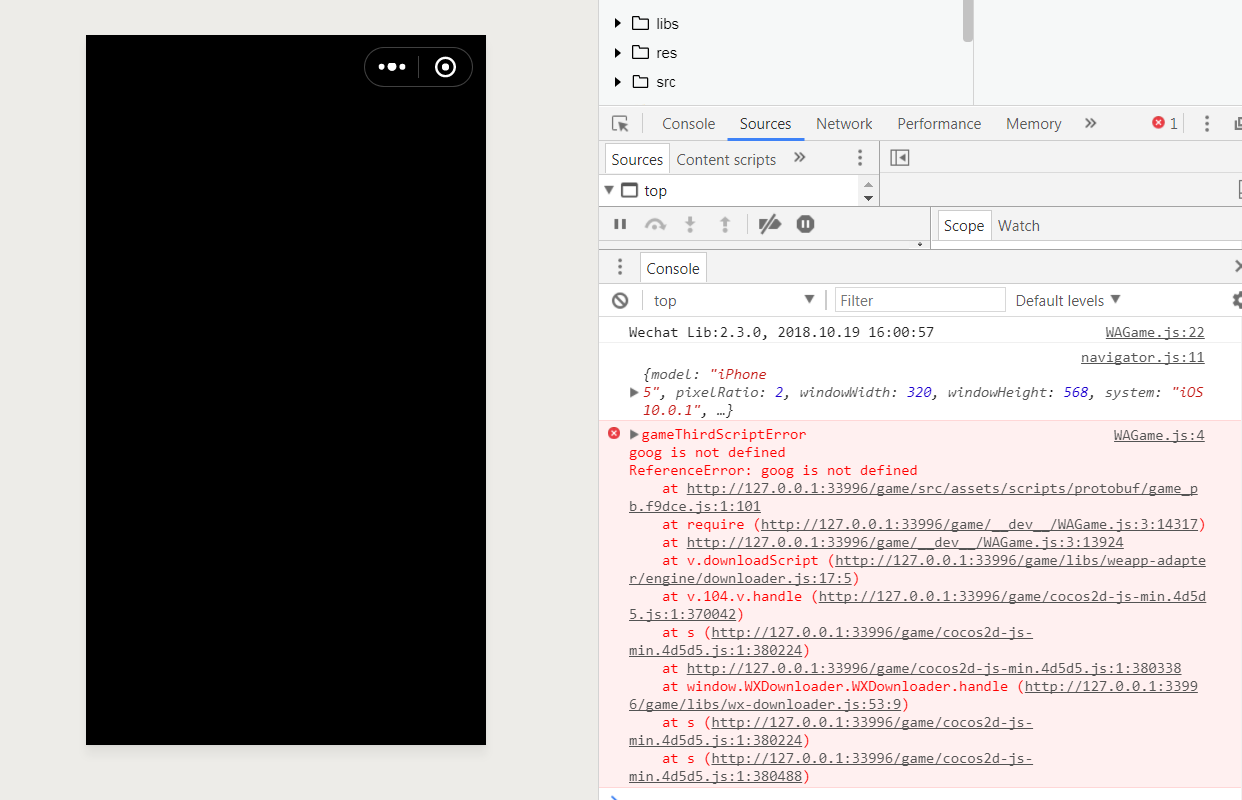Image resolution: width=1242 pixels, height=800 pixels.
Task: Switch to the Console tab
Action: point(688,124)
